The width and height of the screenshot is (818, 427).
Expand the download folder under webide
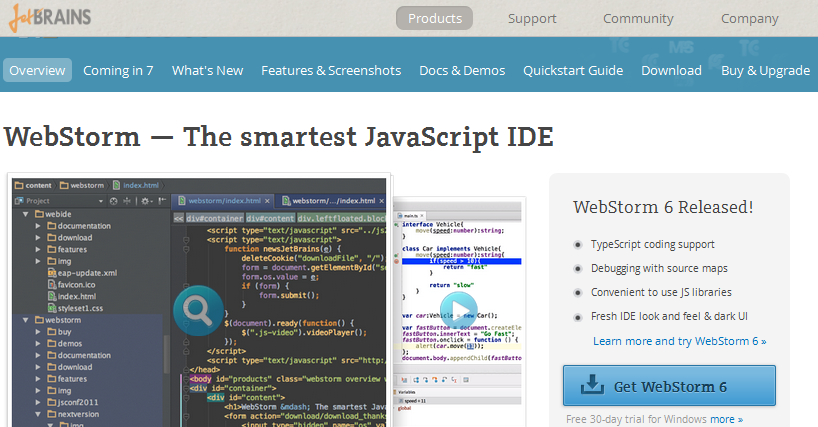[x=38, y=238]
